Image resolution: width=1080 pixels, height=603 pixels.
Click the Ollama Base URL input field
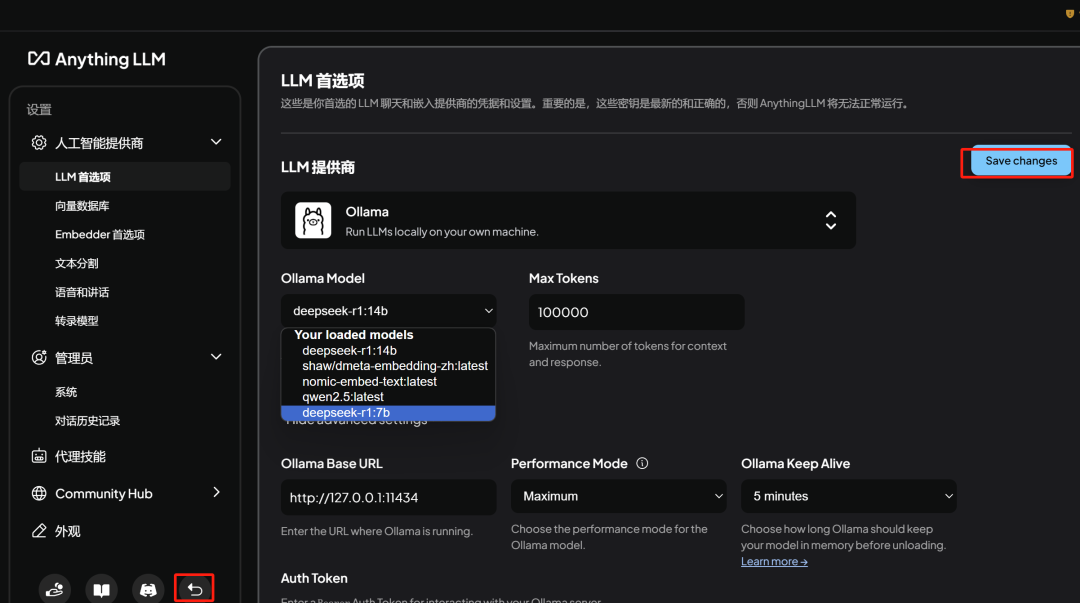click(388, 498)
